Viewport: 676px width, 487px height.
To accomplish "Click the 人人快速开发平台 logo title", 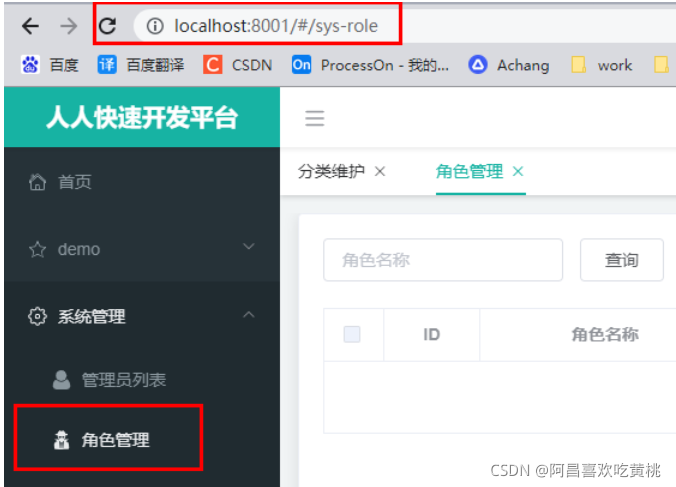I will 142,117.
